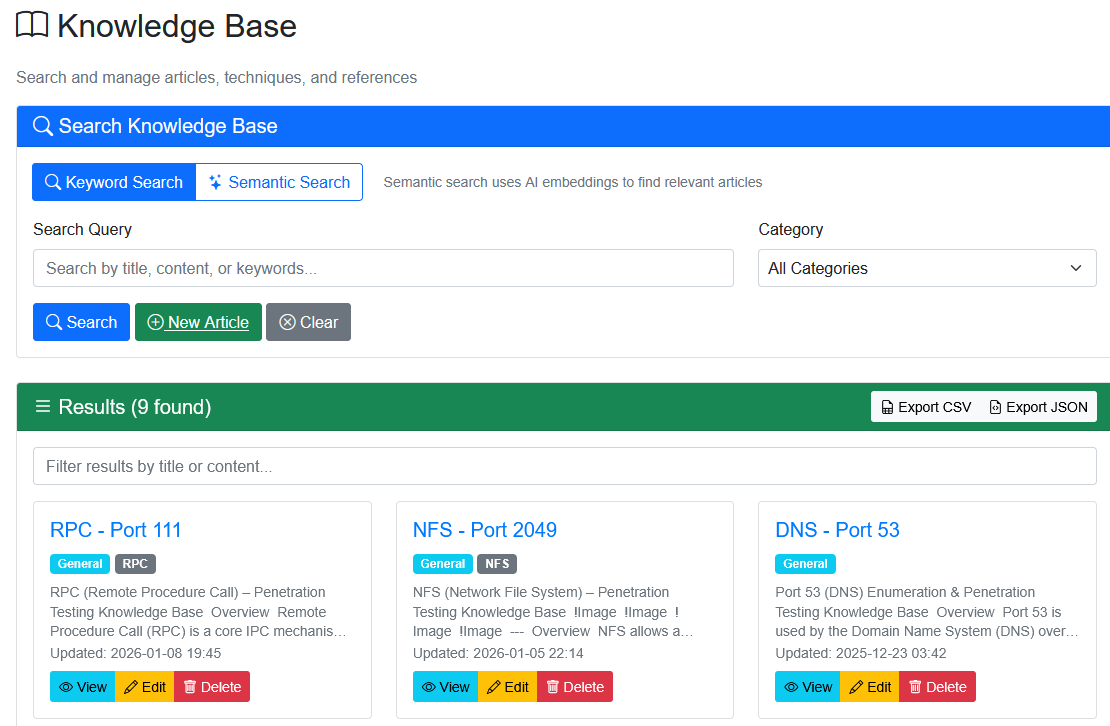Edit the DNS - Port 53 article
The height and width of the screenshot is (726, 1110).
click(x=869, y=687)
